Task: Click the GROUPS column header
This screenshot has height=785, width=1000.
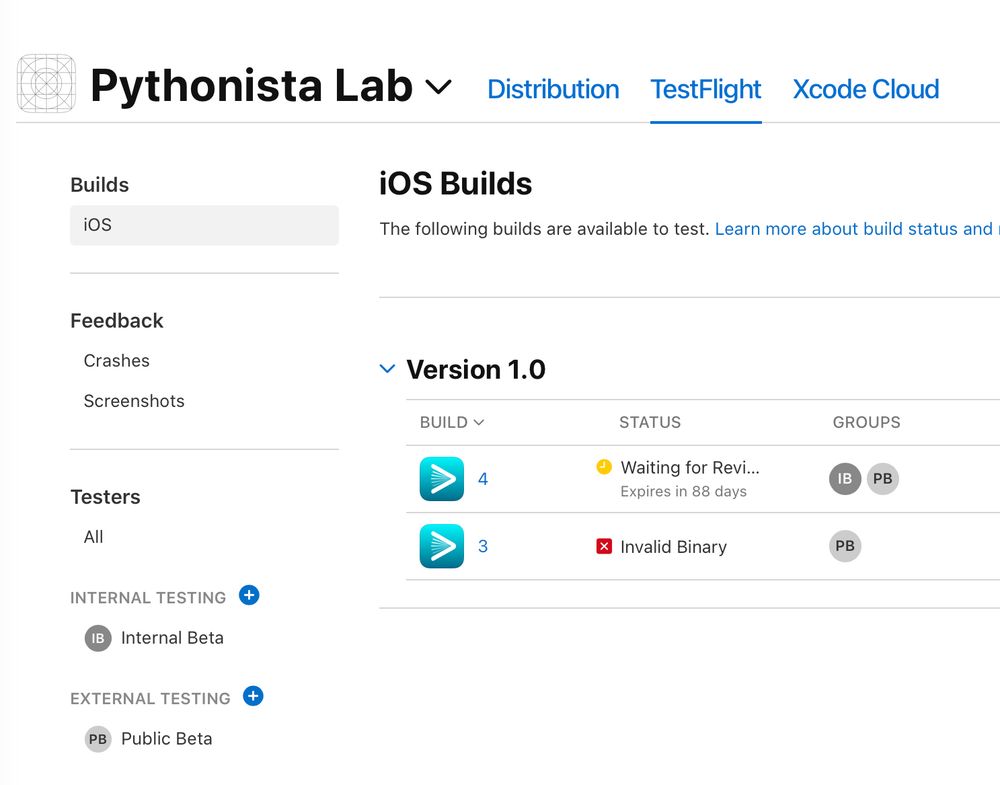Action: (866, 422)
